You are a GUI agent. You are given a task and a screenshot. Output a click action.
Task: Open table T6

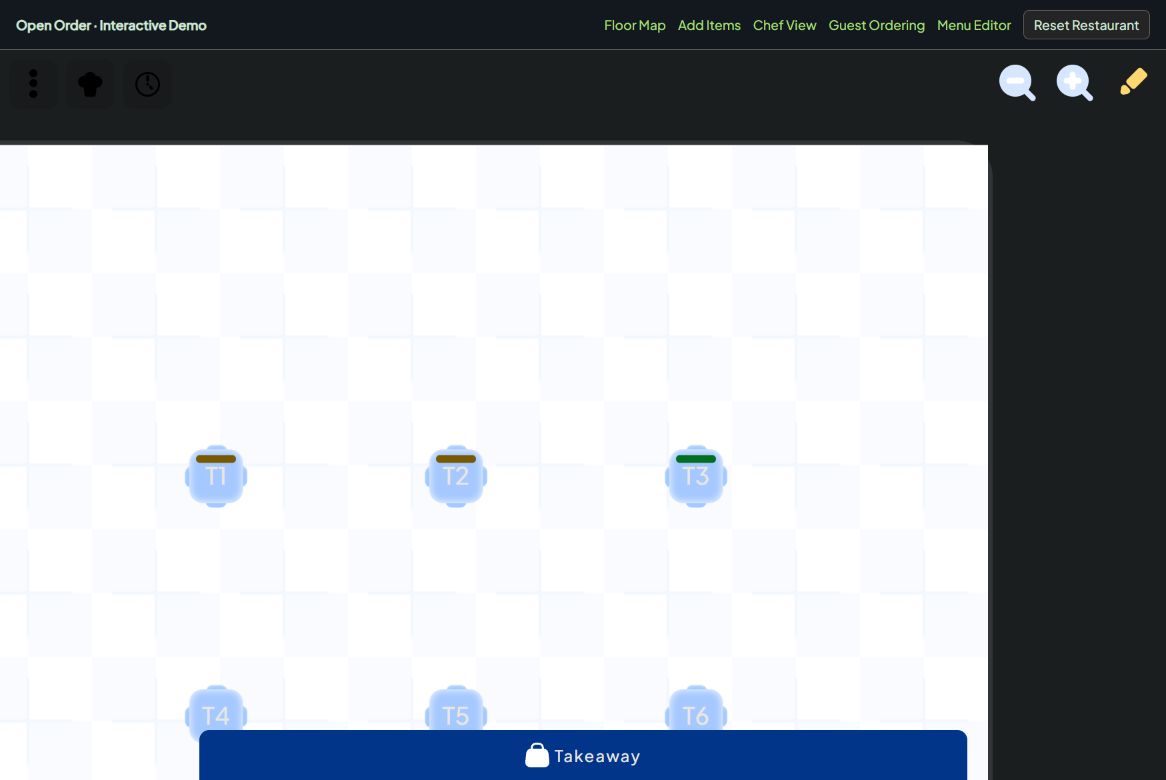(x=696, y=708)
